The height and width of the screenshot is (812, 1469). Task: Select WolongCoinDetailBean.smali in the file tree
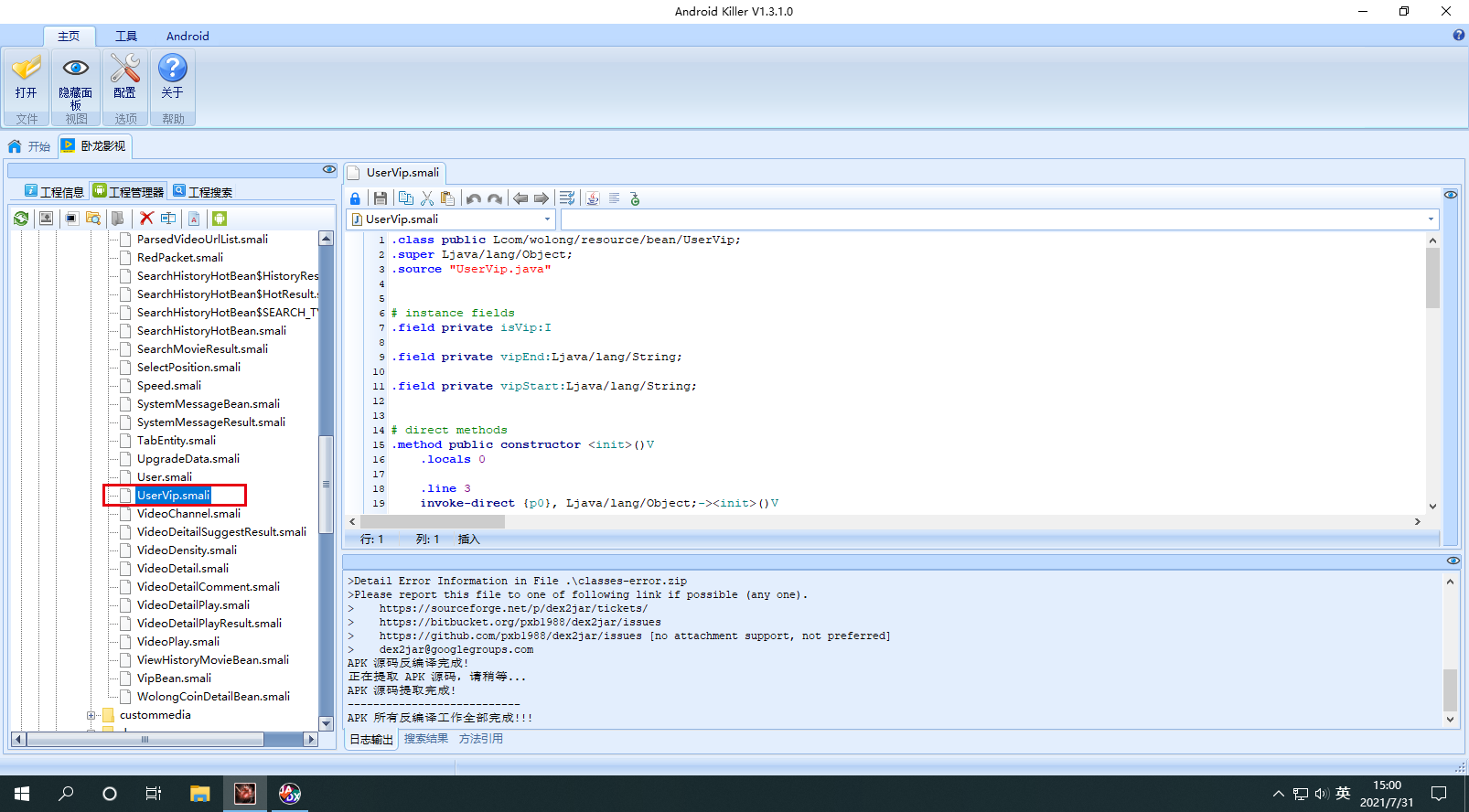point(213,697)
